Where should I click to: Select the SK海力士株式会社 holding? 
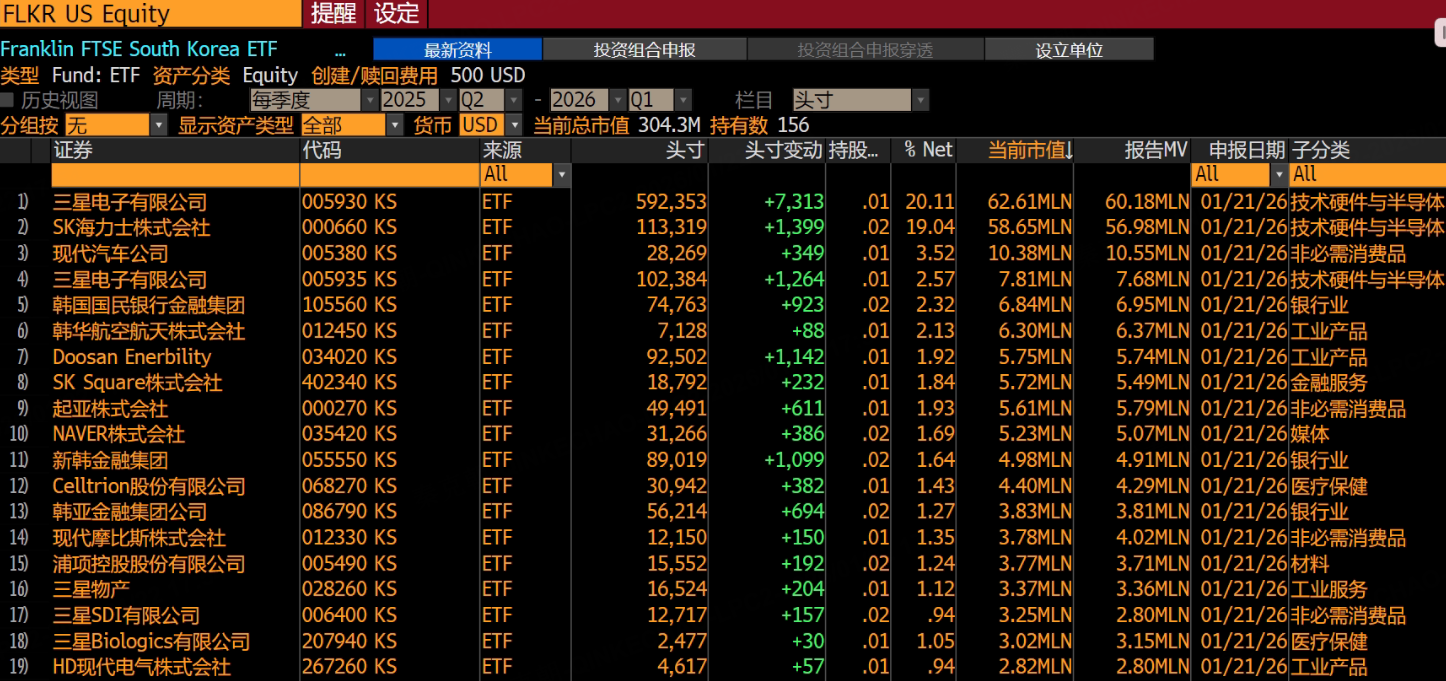[131, 227]
